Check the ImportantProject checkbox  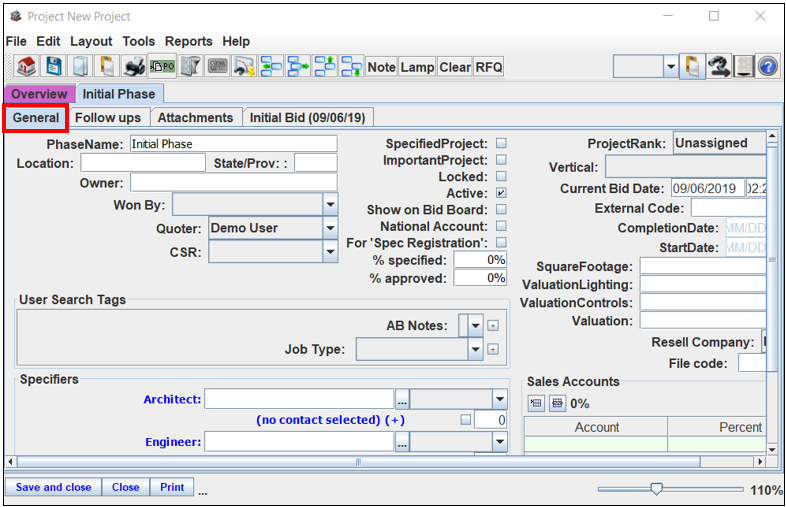[x=501, y=160]
